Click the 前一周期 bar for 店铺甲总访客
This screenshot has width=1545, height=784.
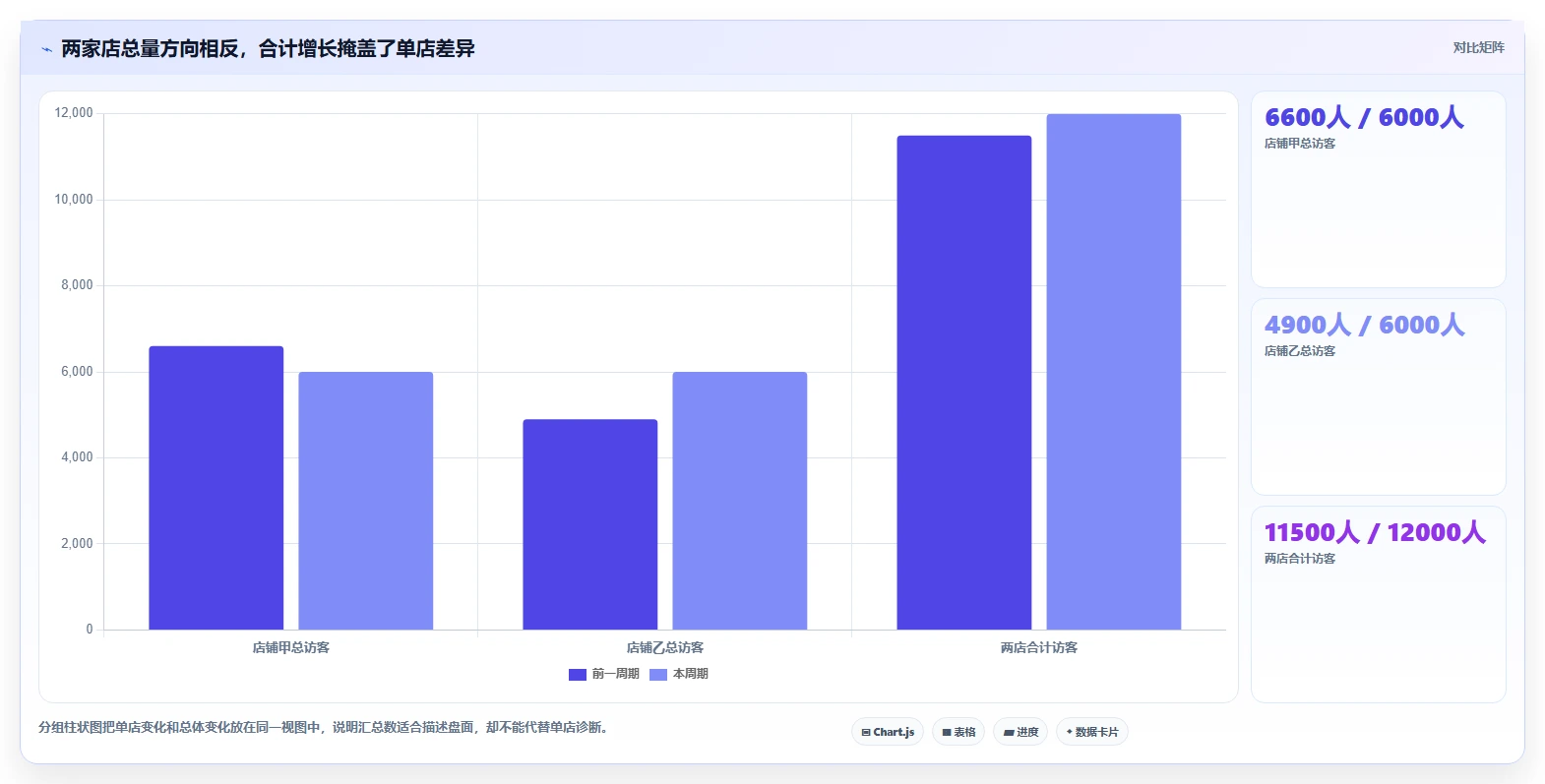pyautogui.click(x=216, y=488)
